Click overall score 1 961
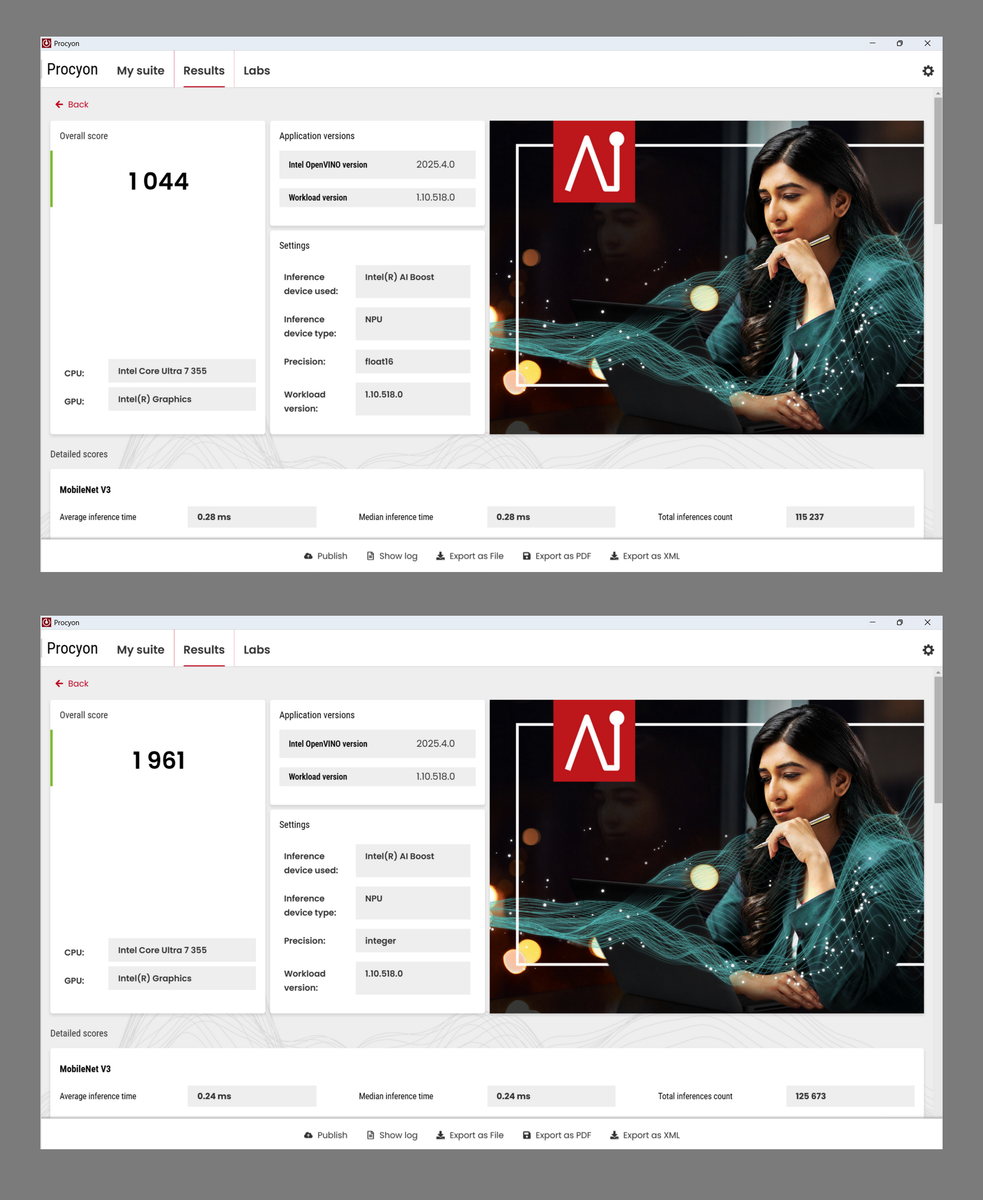 158,760
